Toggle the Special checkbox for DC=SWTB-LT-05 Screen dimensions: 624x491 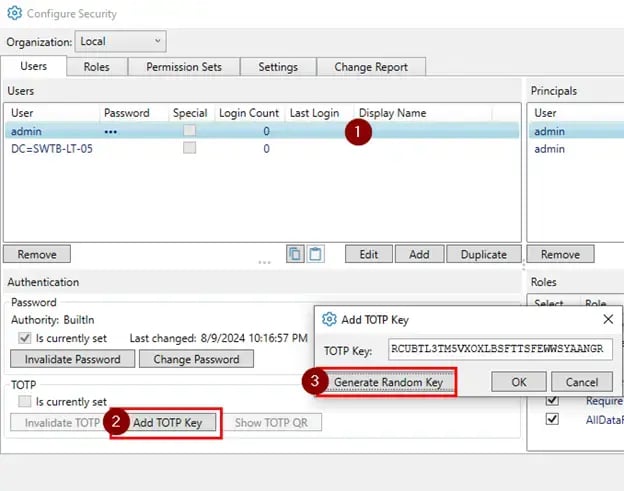[x=189, y=148]
